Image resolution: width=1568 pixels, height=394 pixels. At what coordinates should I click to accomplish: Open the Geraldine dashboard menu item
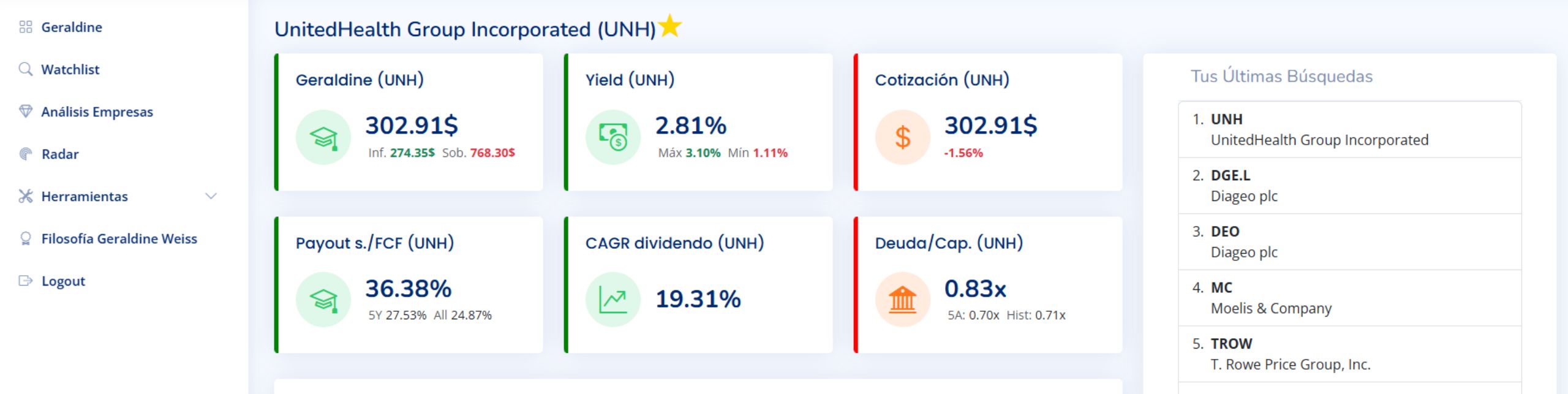coord(71,27)
